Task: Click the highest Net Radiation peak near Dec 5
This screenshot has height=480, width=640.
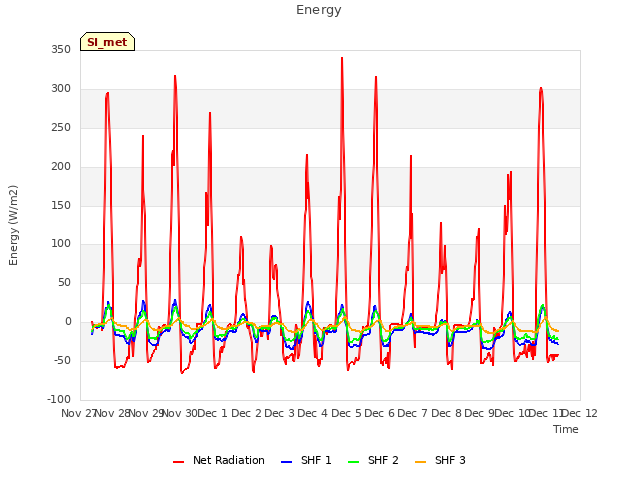Action: (x=342, y=58)
